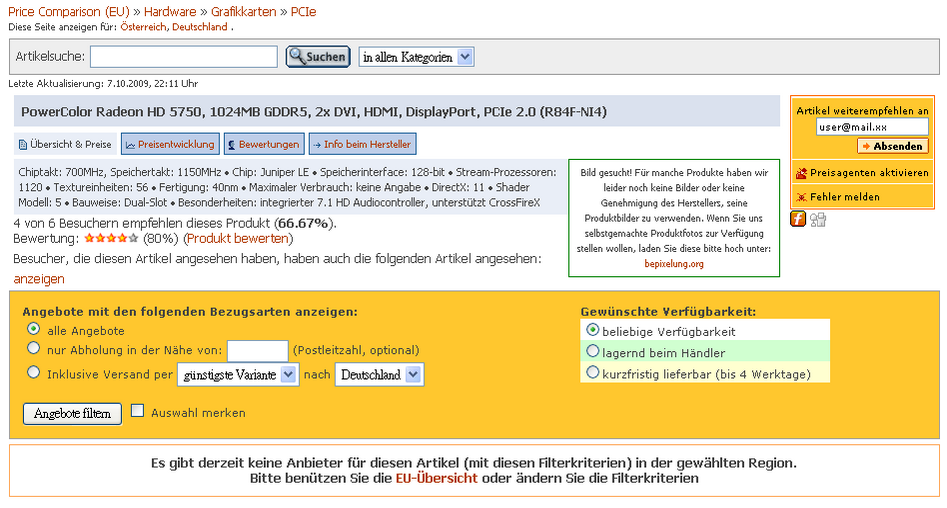947x508 pixels.
Task: Focus the Artikelsuche search field
Action: click(184, 57)
